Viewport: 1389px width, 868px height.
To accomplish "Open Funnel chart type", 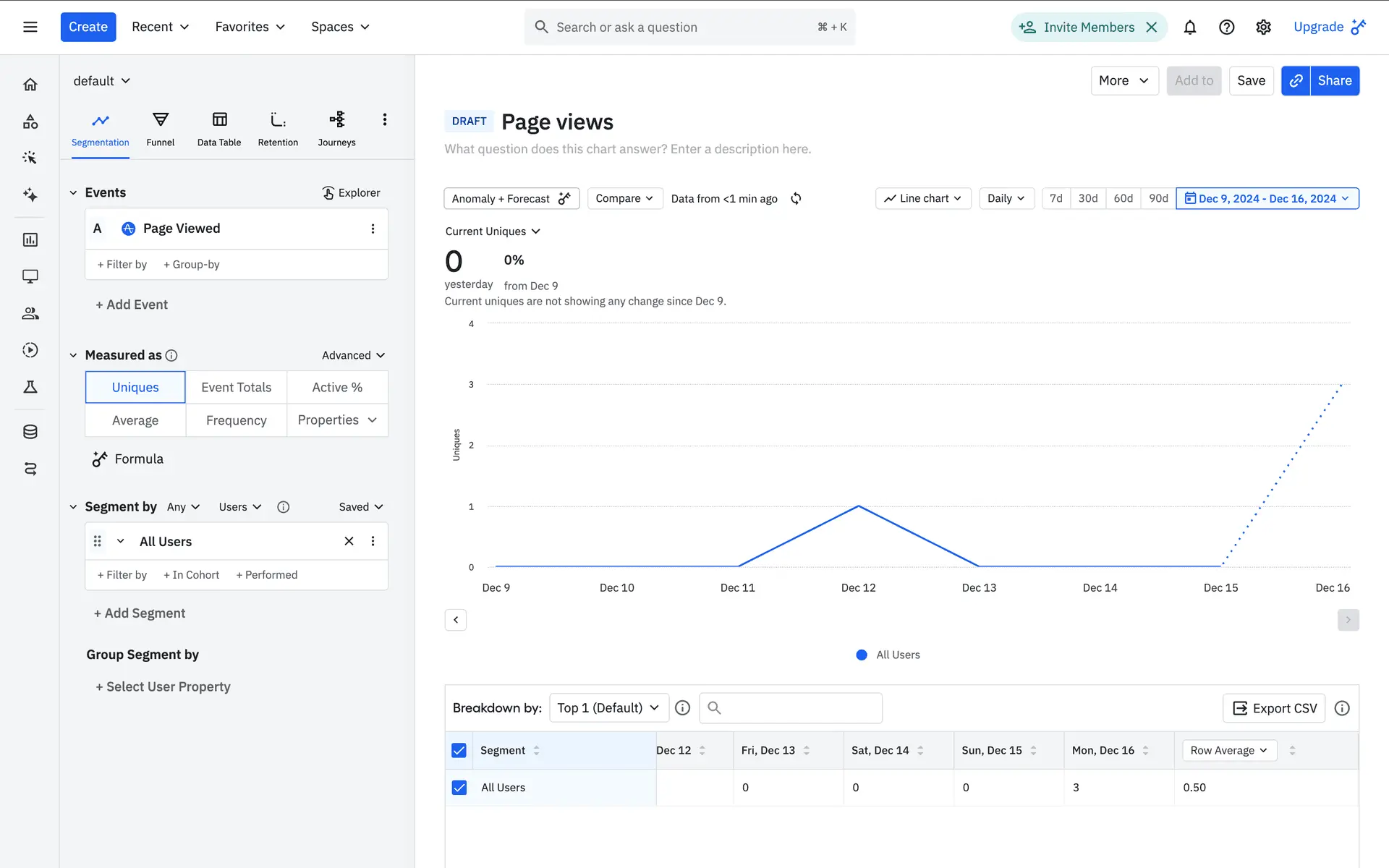I will pos(160,129).
